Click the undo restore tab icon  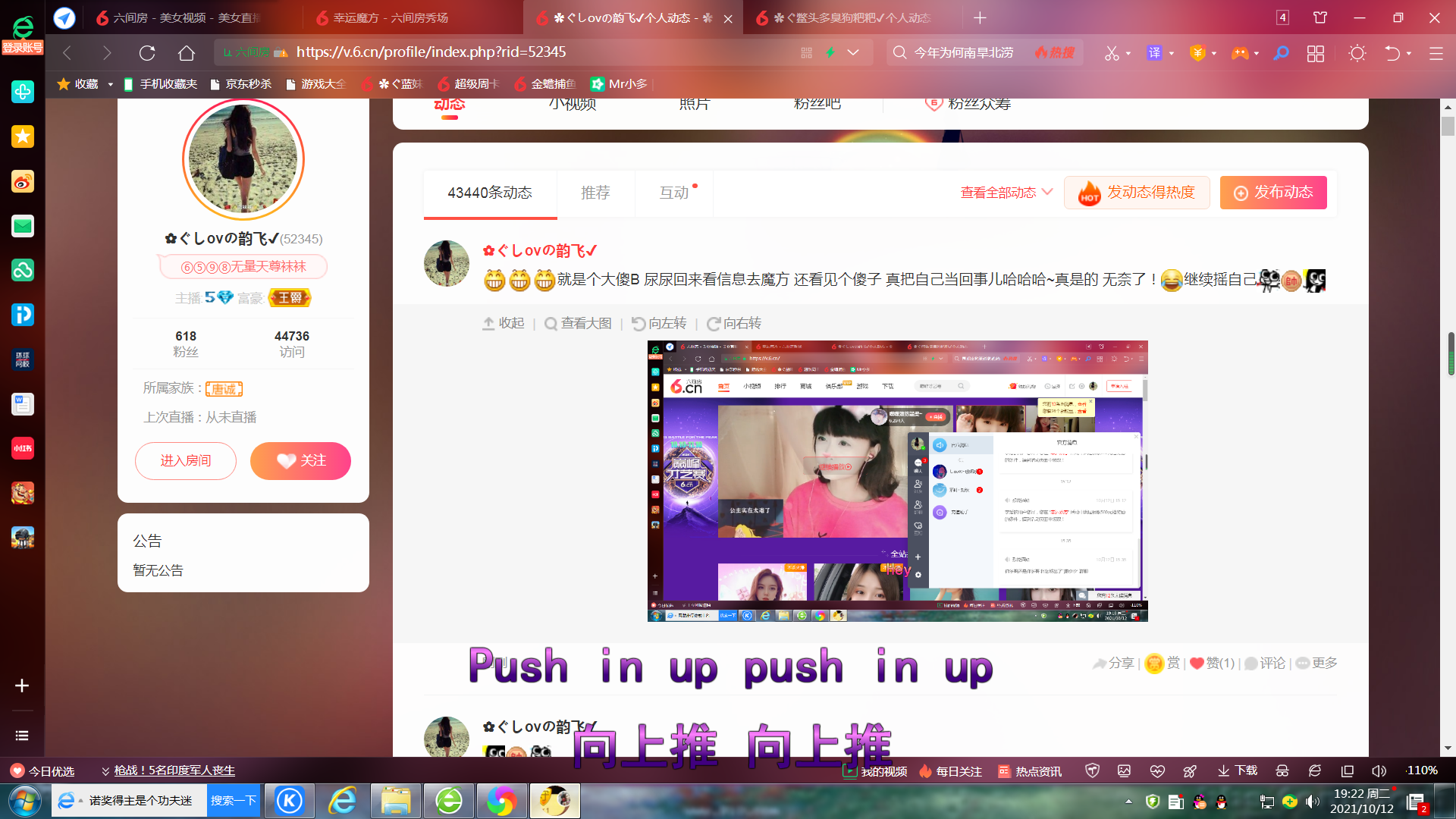(1392, 53)
